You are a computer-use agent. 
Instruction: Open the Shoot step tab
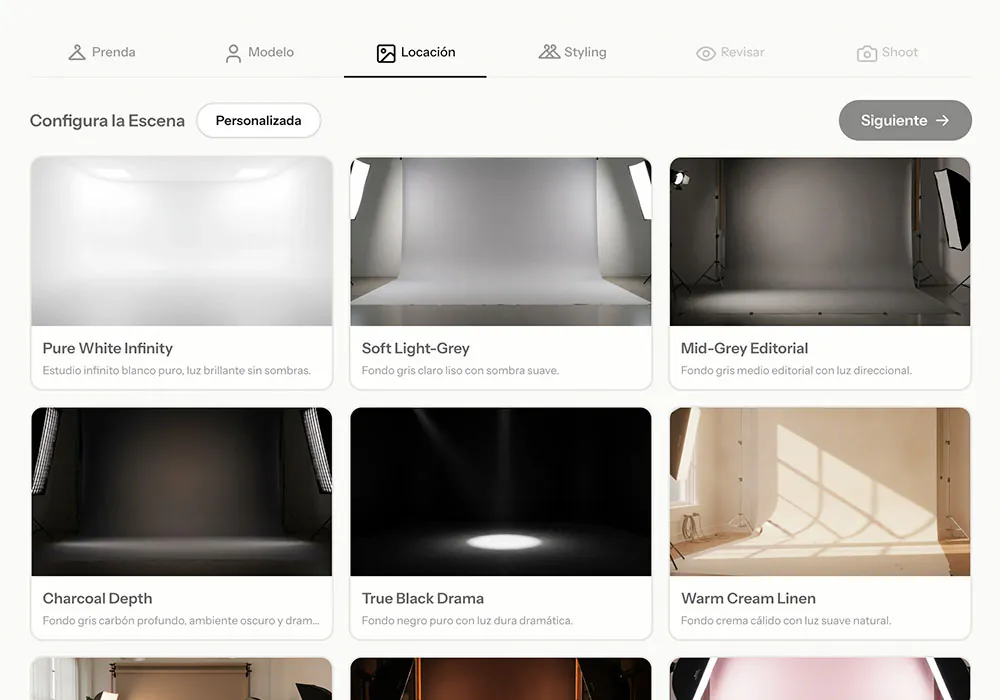click(887, 52)
